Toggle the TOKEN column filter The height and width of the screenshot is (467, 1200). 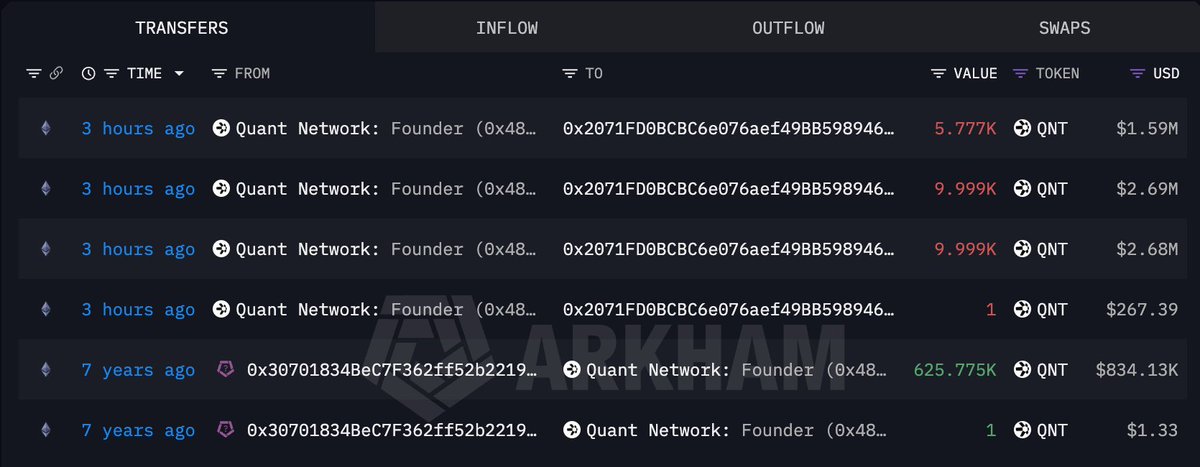[1021, 74]
